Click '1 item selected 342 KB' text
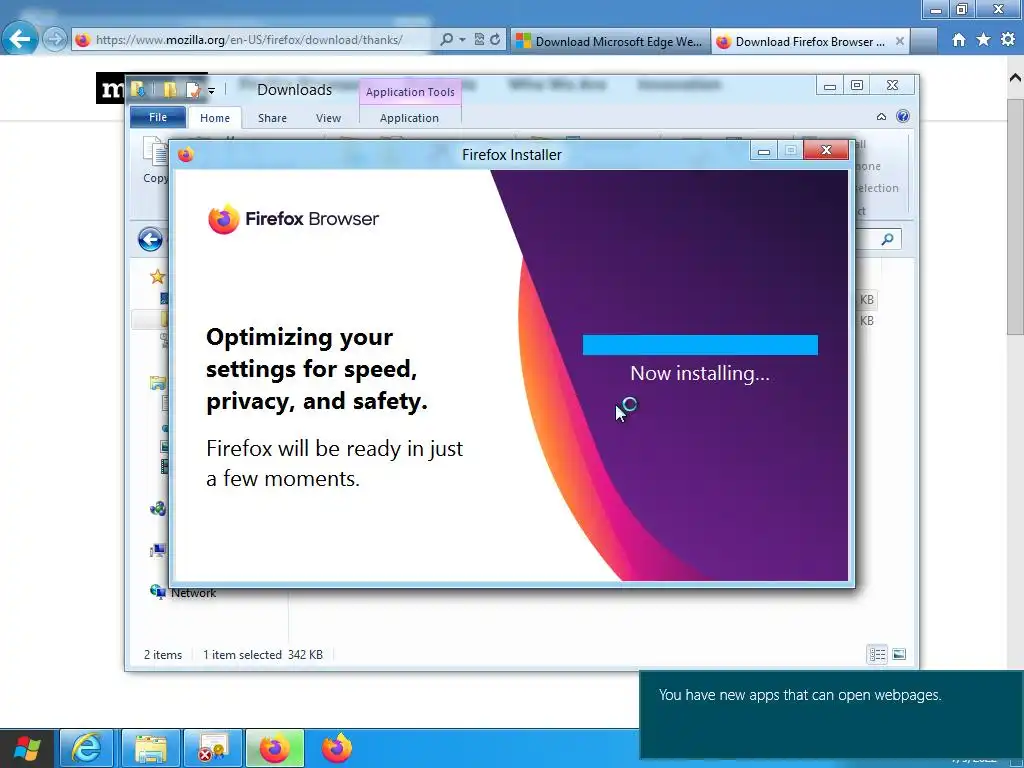 tap(263, 654)
